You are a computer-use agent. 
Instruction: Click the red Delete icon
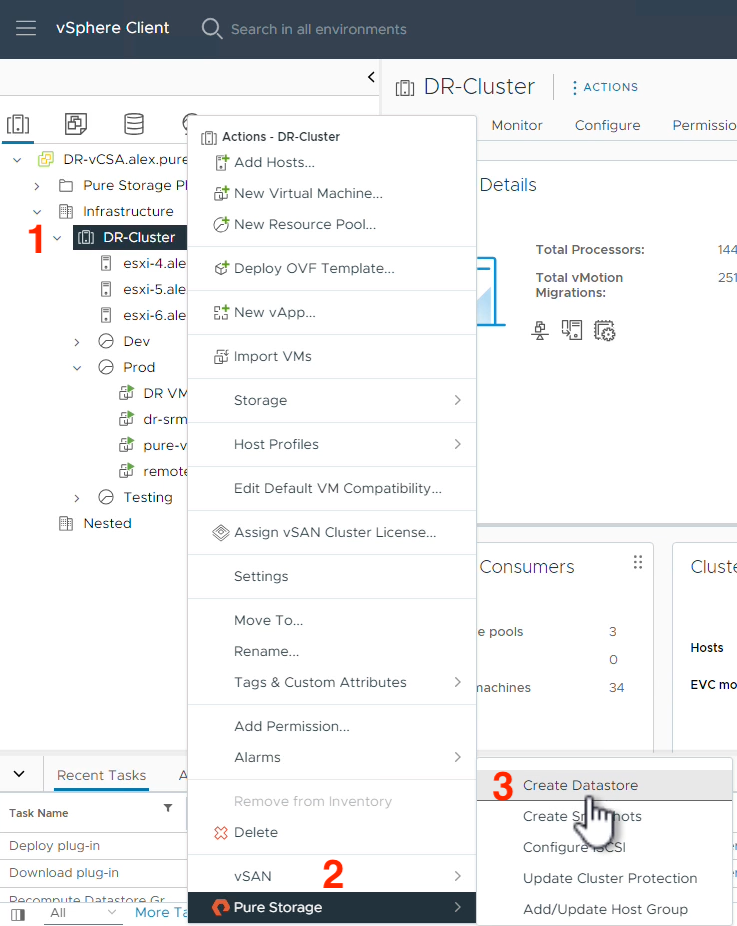(221, 833)
